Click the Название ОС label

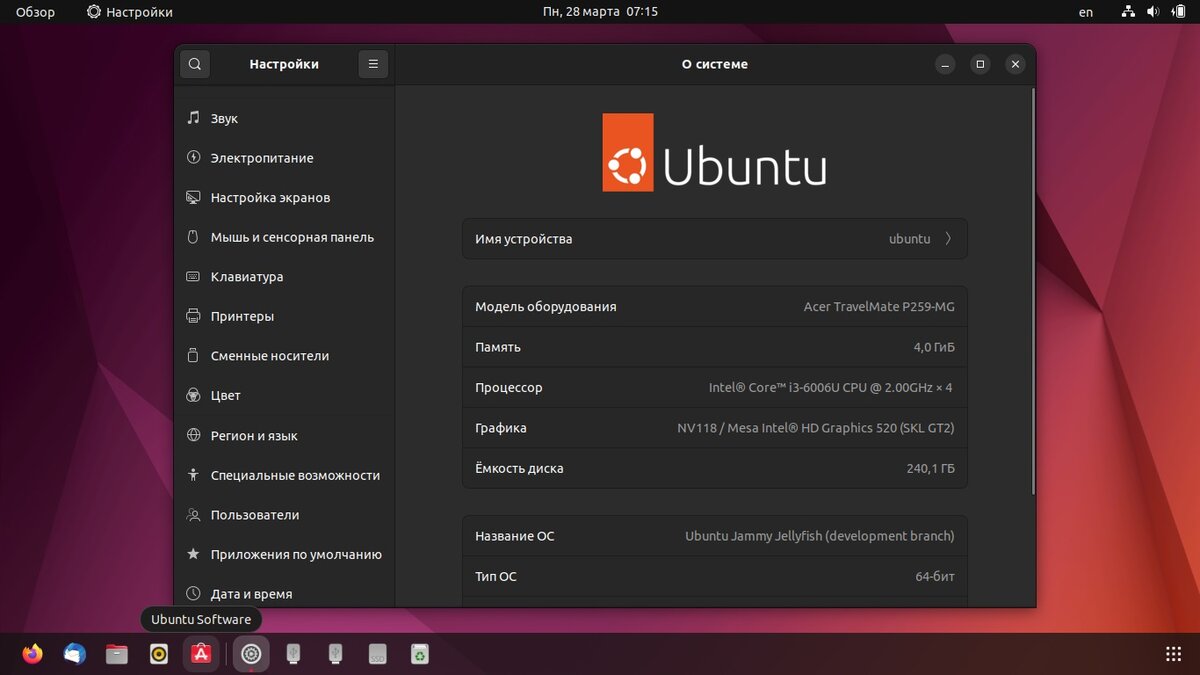(x=515, y=536)
